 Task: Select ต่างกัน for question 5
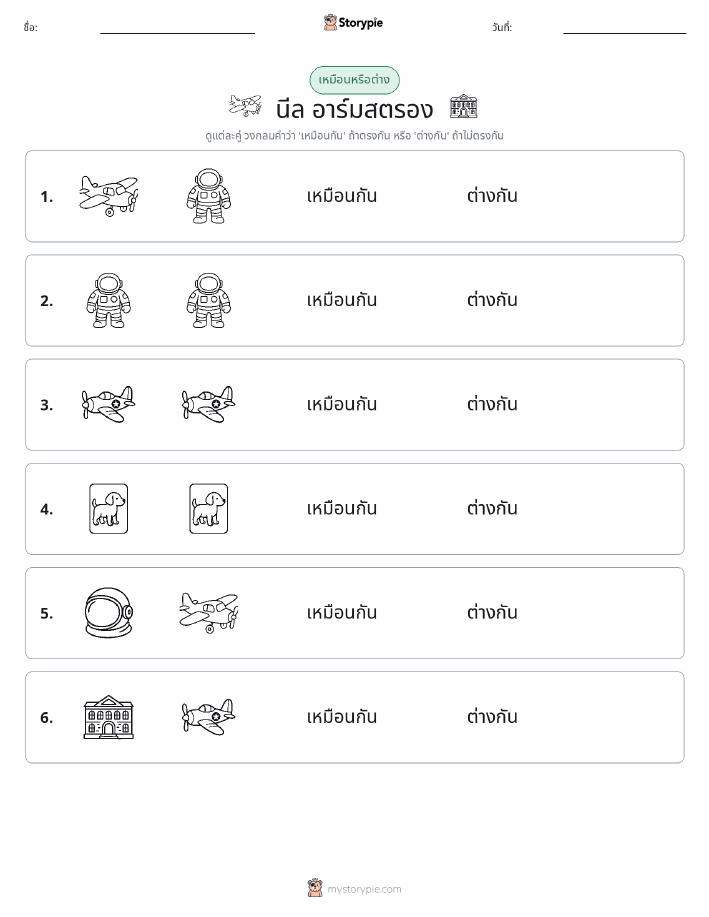pyautogui.click(x=492, y=613)
